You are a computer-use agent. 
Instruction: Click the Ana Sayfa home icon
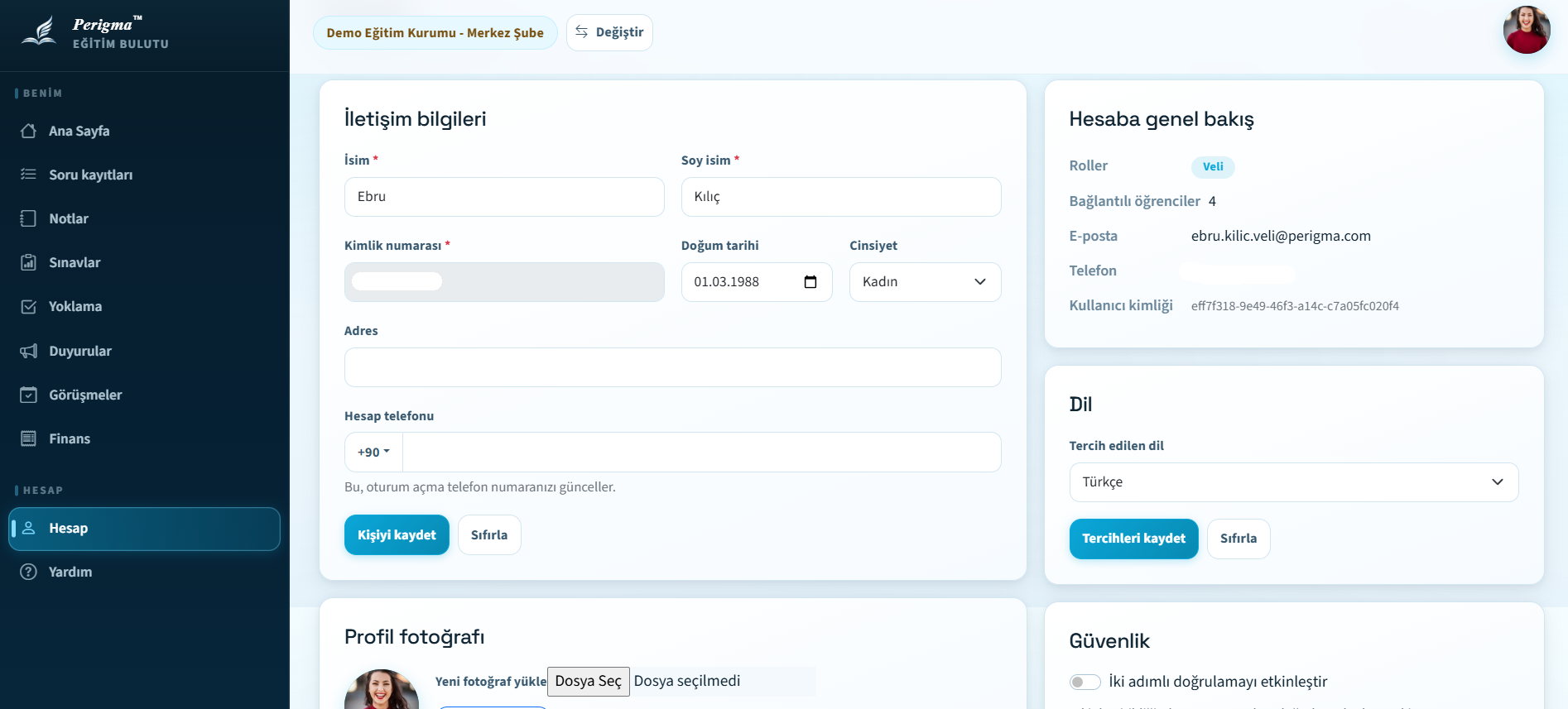(x=28, y=131)
